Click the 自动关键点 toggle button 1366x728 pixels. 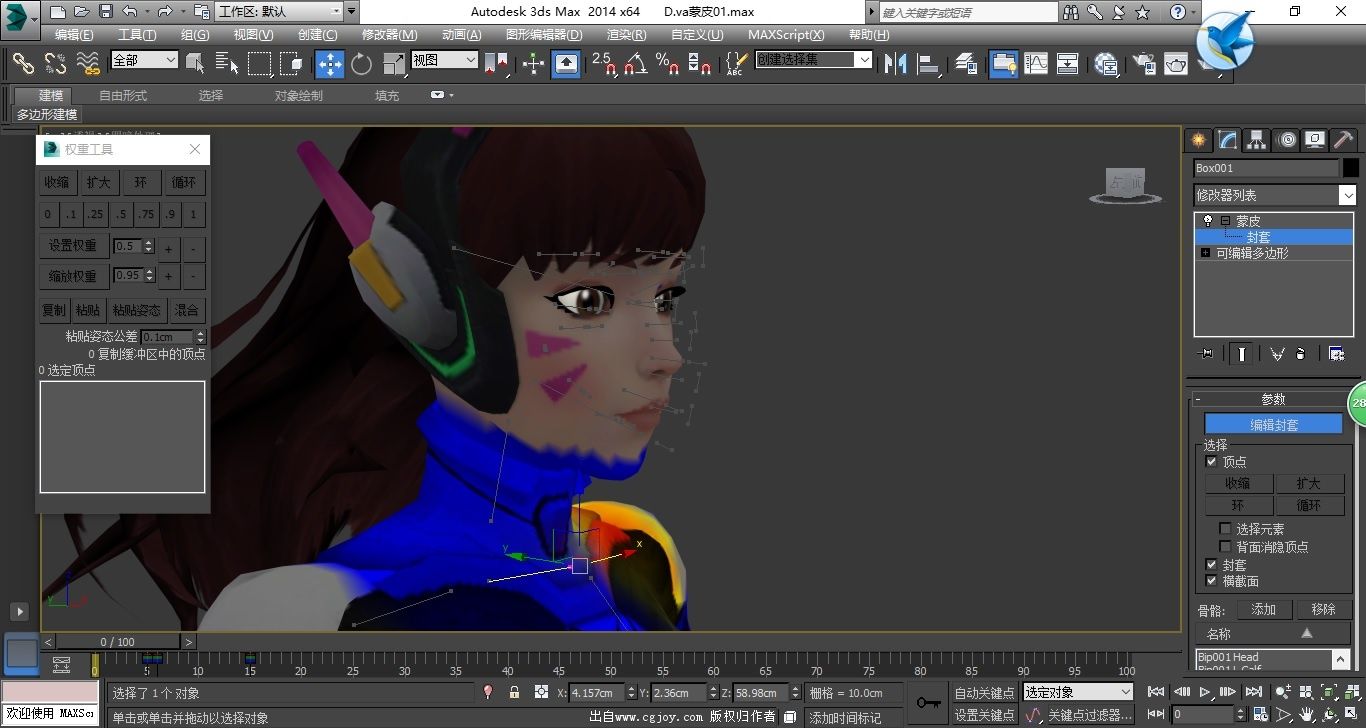click(x=984, y=693)
